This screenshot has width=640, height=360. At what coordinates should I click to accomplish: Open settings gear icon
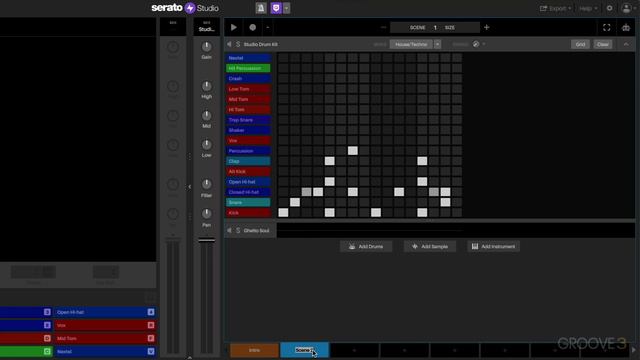click(609, 8)
